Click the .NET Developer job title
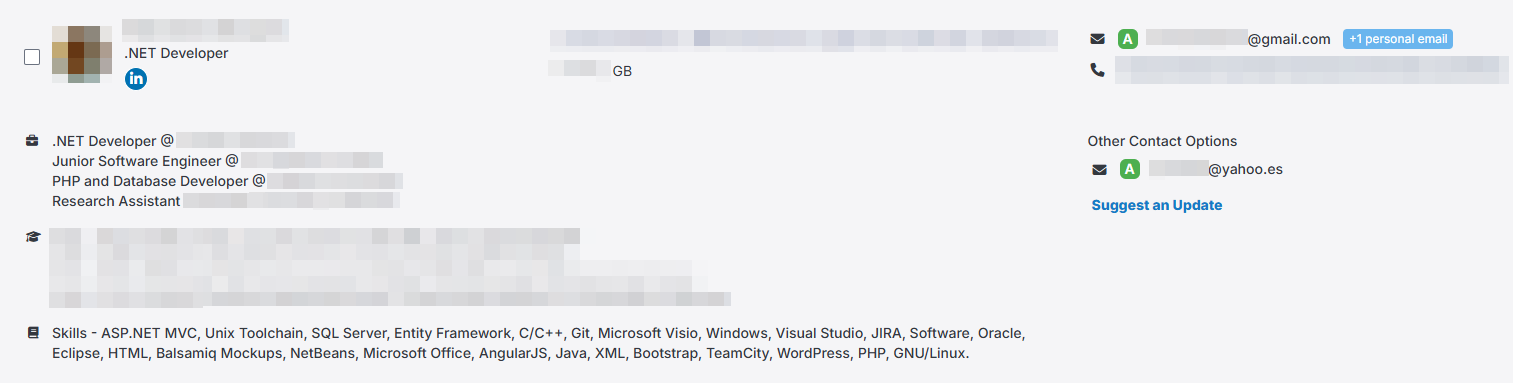1513x383 pixels. click(176, 53)
